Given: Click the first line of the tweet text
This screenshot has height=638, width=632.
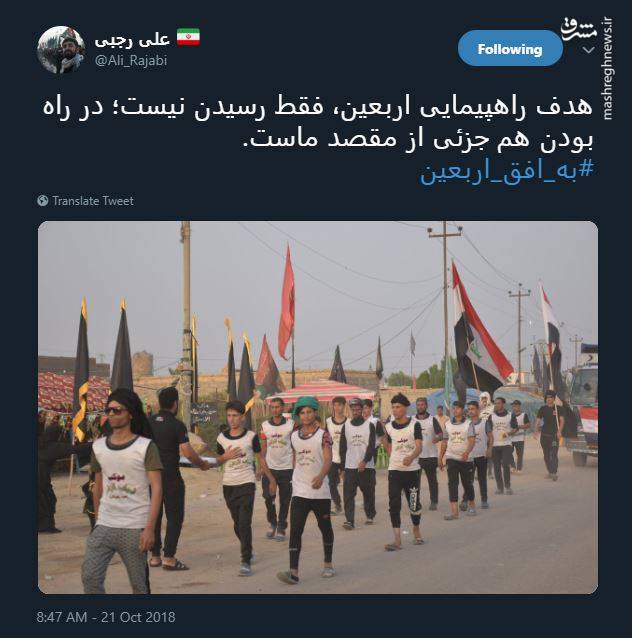Looking at the screenshot, I should (317, 107).
